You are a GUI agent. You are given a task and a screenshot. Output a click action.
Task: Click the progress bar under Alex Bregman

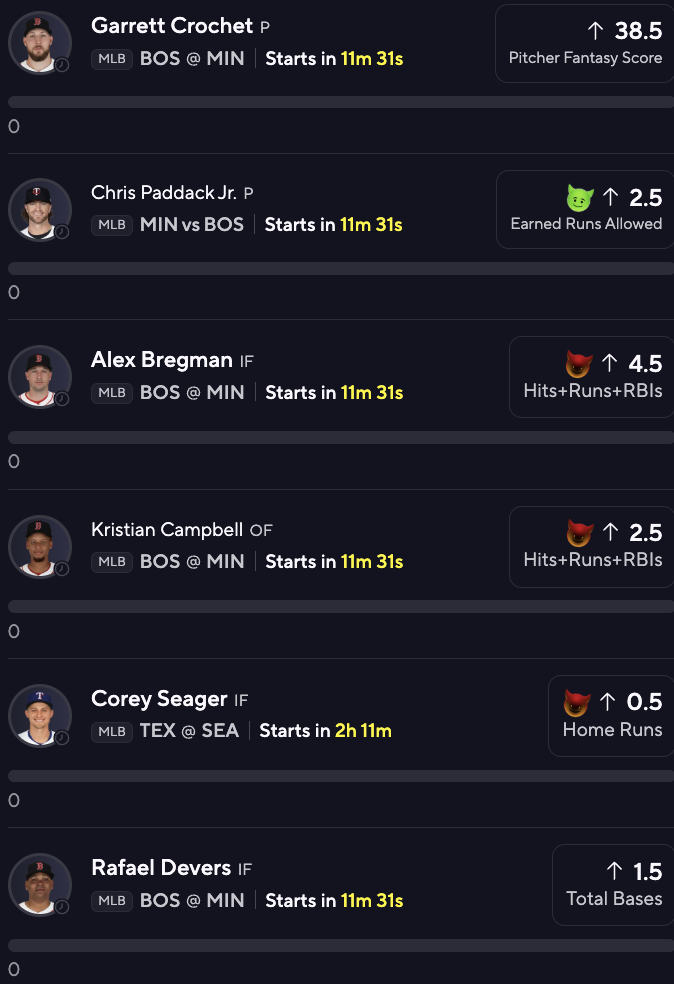coord(341,437)
